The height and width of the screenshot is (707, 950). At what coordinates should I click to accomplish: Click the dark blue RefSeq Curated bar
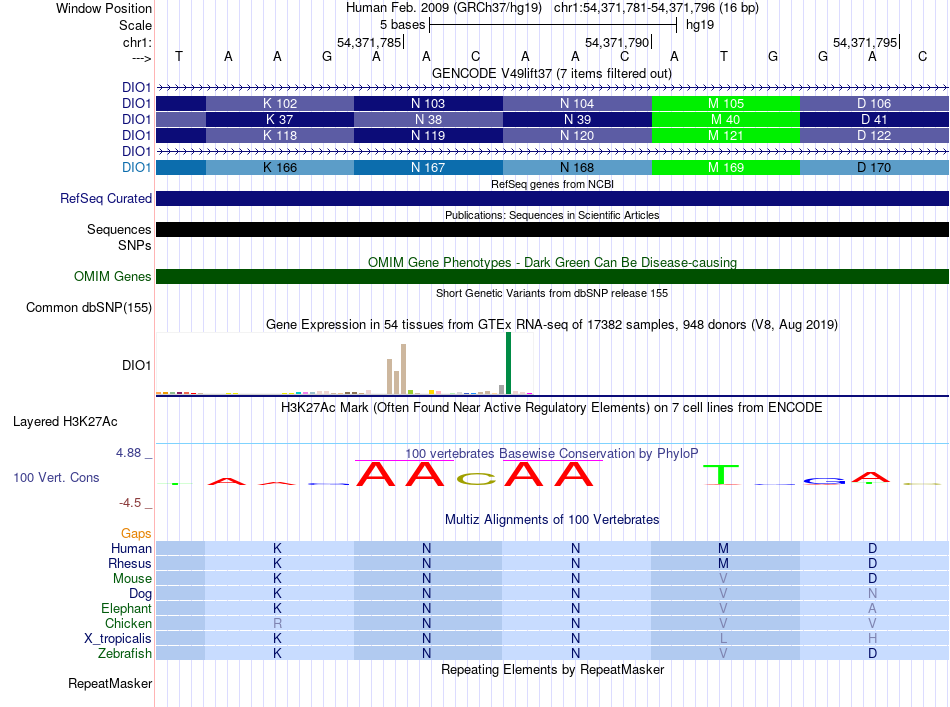point(552,199)
